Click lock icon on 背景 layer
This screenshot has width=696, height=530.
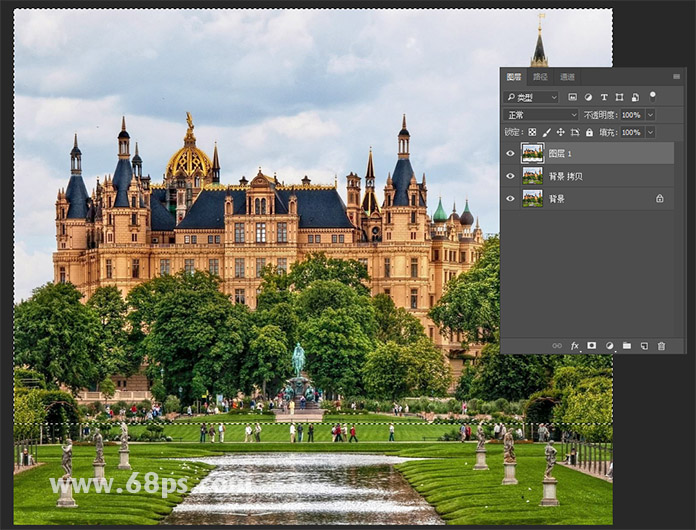(x=660, y=198)
